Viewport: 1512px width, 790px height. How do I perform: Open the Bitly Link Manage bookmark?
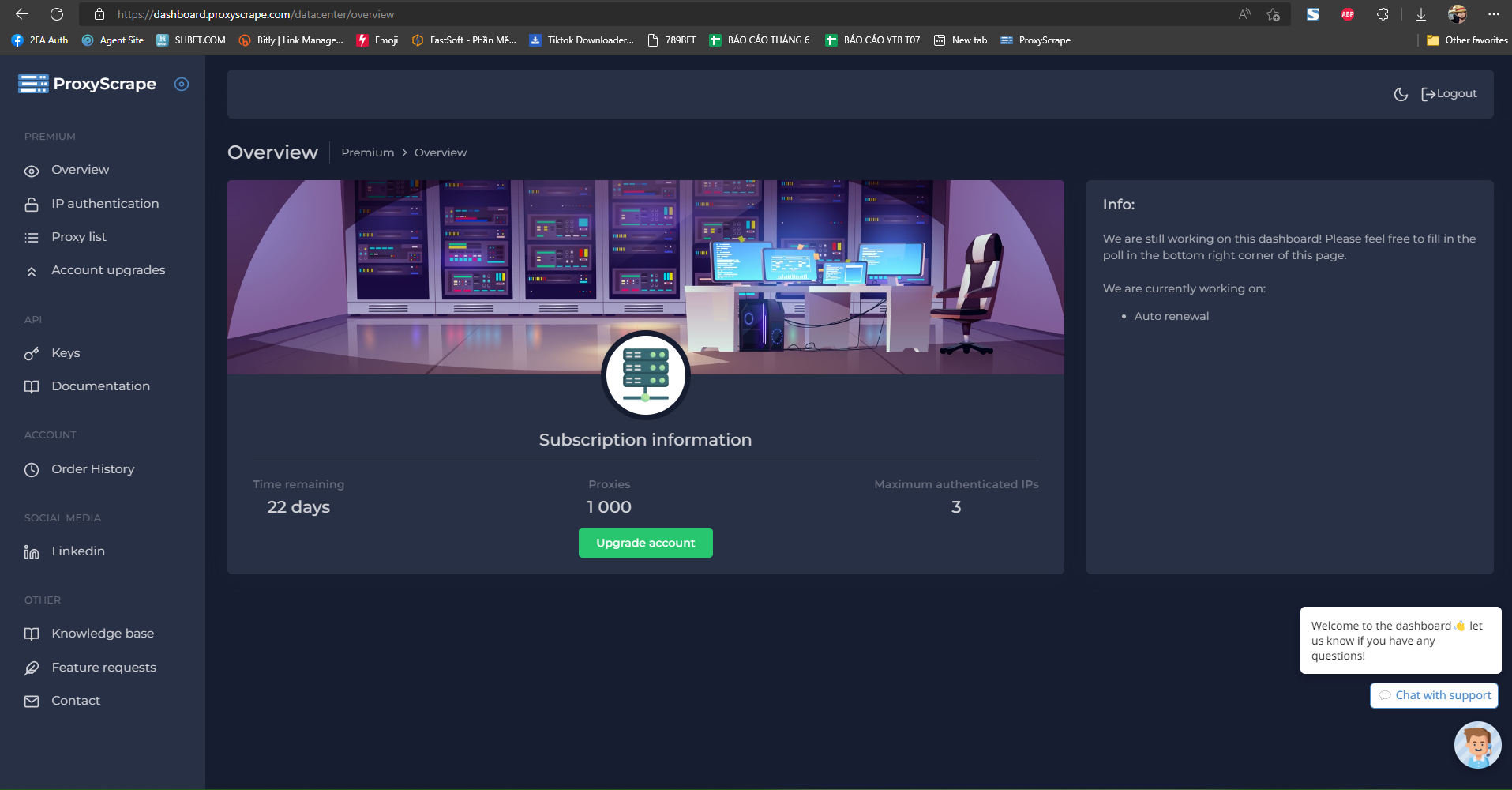click(291, 40)
